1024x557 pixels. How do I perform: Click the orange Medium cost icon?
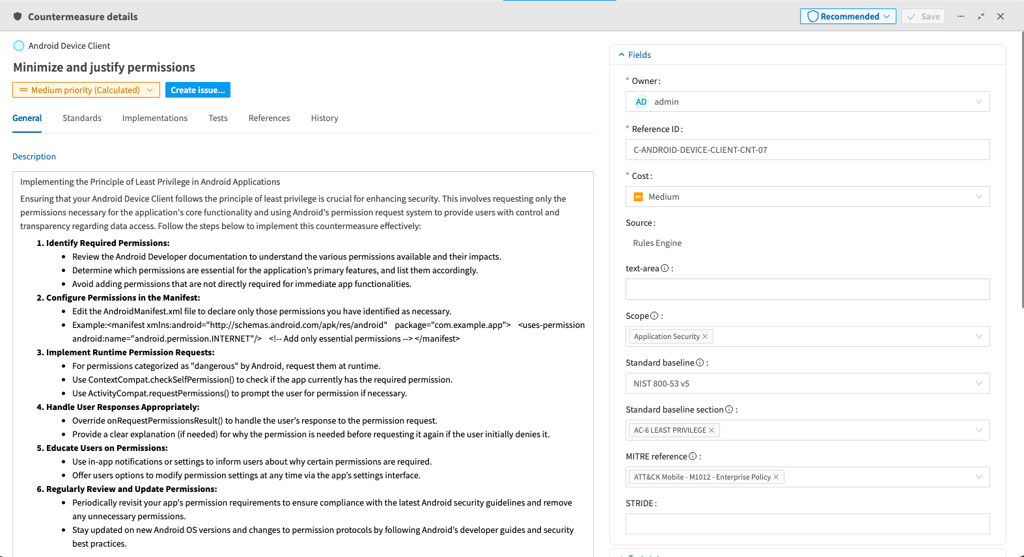[638, 197]
